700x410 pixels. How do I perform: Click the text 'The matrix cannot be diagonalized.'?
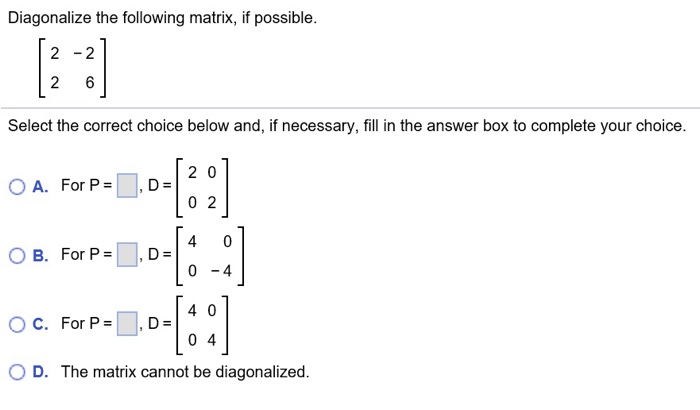coord(185,372)
